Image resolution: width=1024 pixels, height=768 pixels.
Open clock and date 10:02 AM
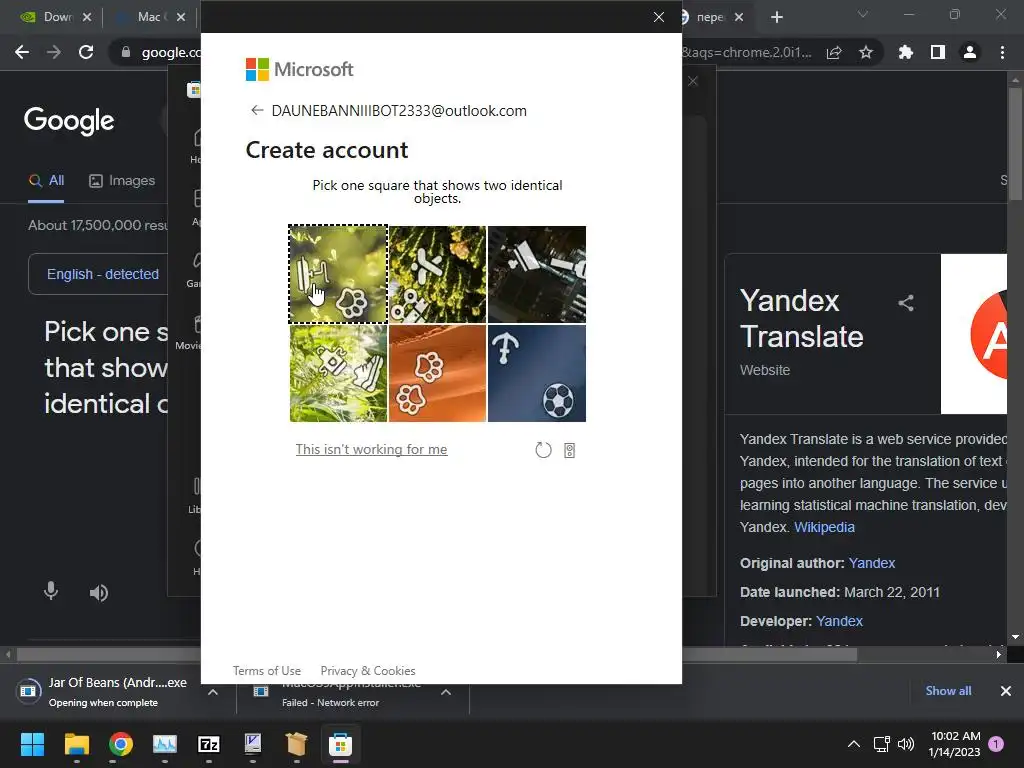point(955,744)
